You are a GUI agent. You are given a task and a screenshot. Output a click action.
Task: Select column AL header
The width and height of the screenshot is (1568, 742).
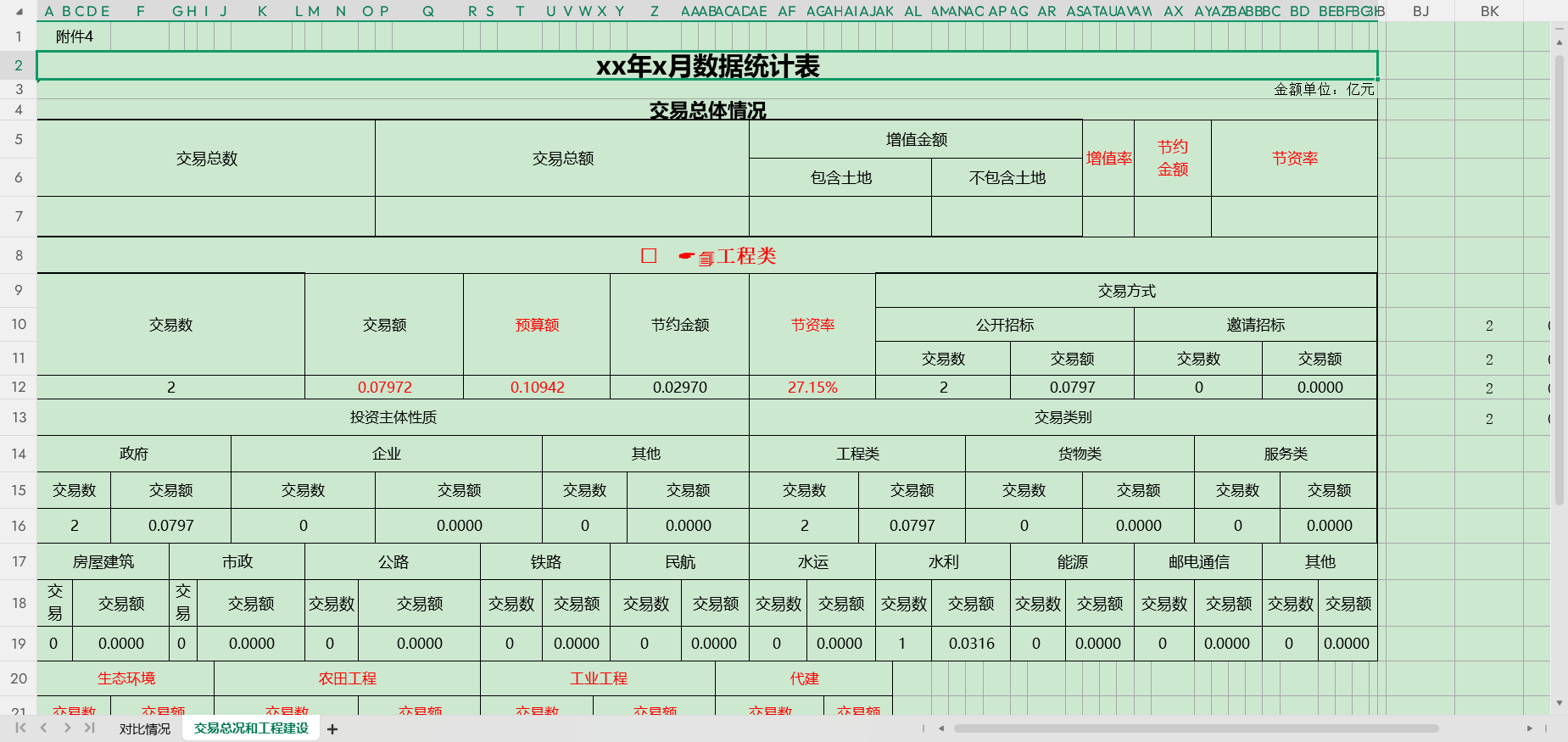tap(913, 11)
